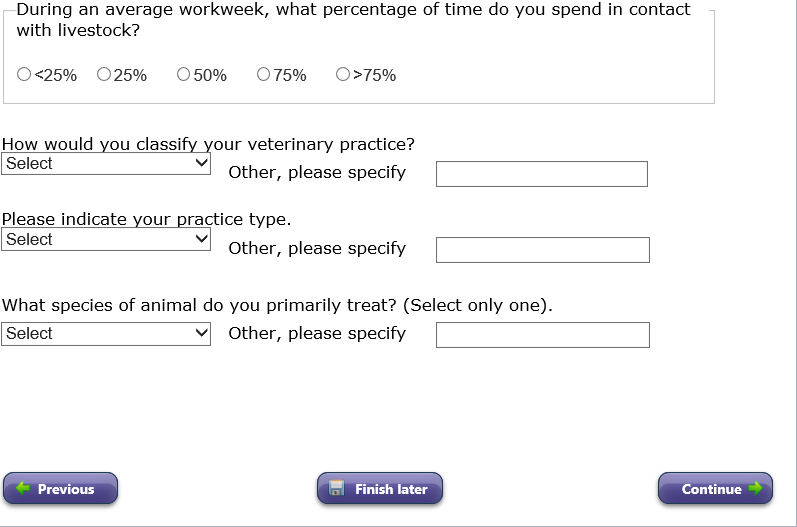
Task: Expand the practice type dropdown
Action: point(106,240)
